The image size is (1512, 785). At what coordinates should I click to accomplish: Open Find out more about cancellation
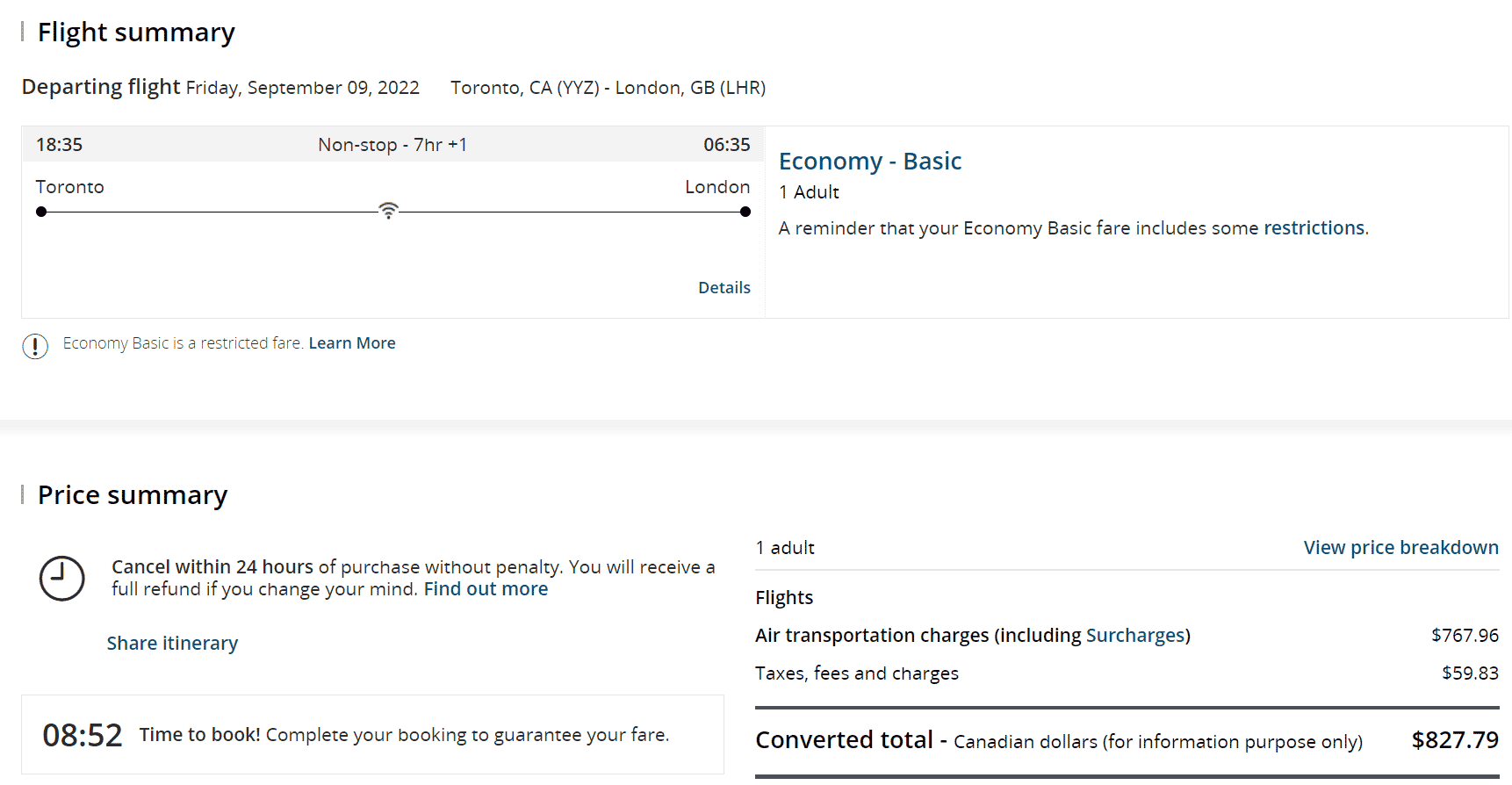(486, 589)
